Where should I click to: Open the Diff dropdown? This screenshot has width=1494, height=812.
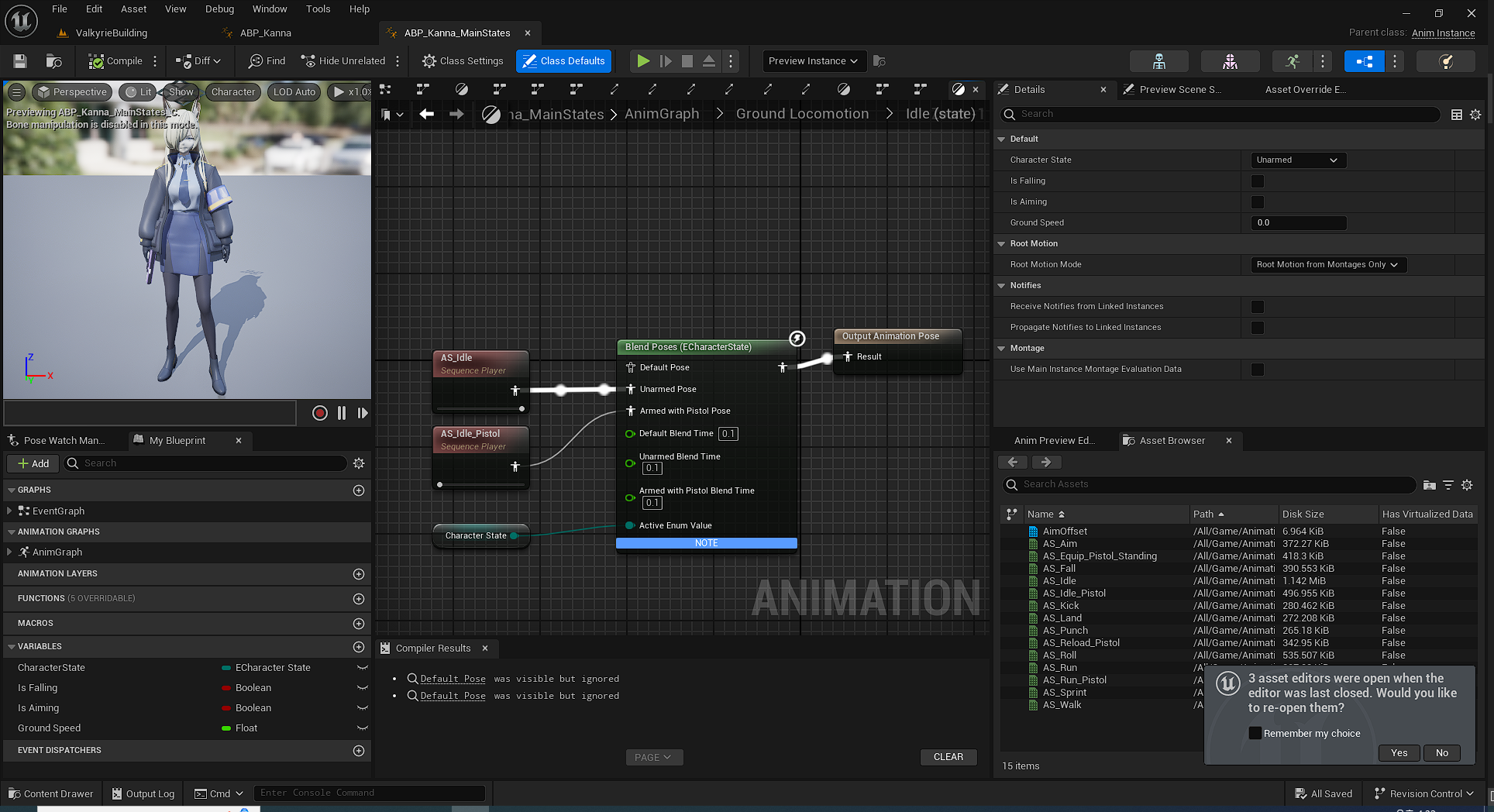point(199,61)
